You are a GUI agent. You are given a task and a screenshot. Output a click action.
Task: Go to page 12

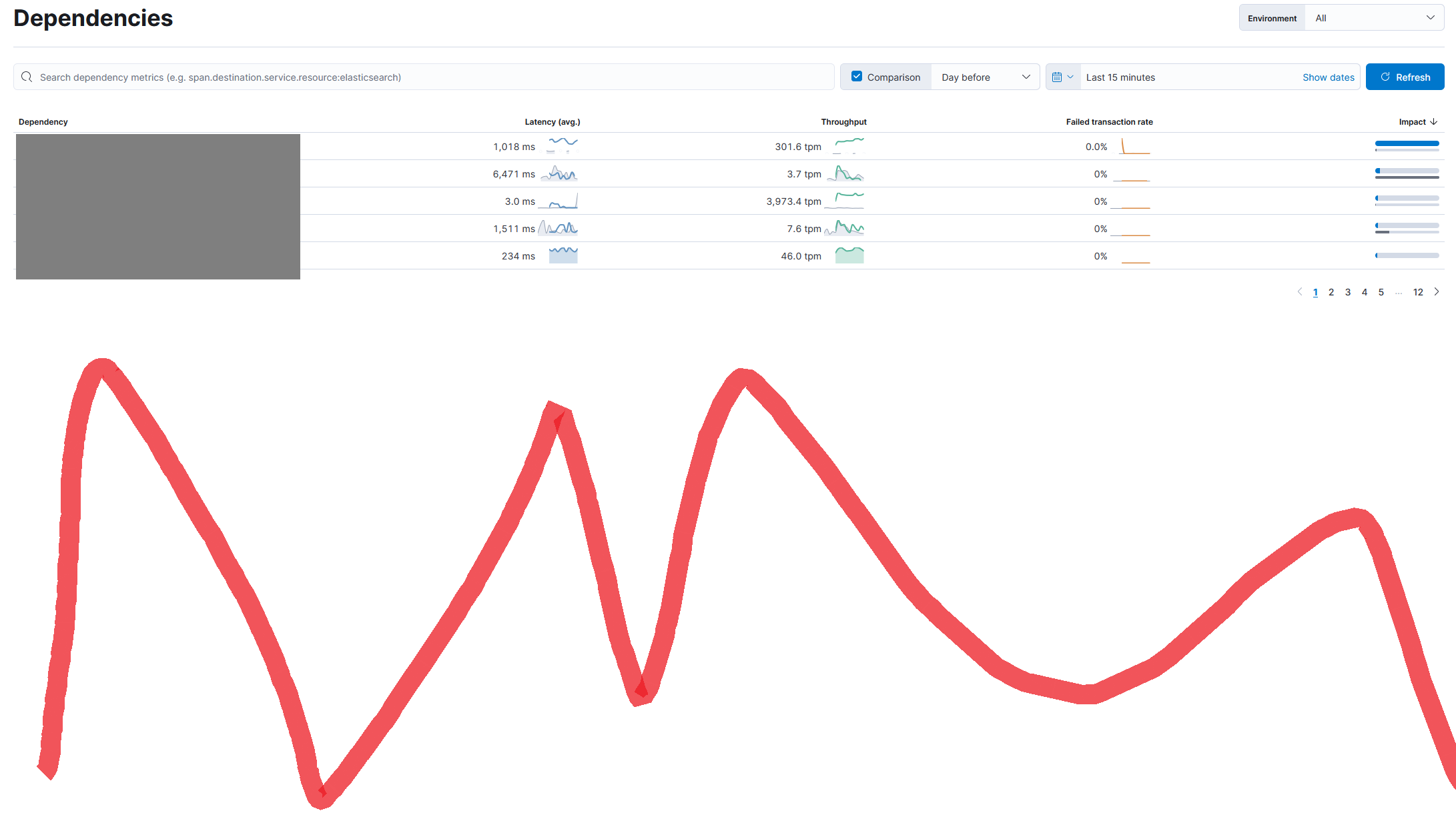(x=1418, y=292)
